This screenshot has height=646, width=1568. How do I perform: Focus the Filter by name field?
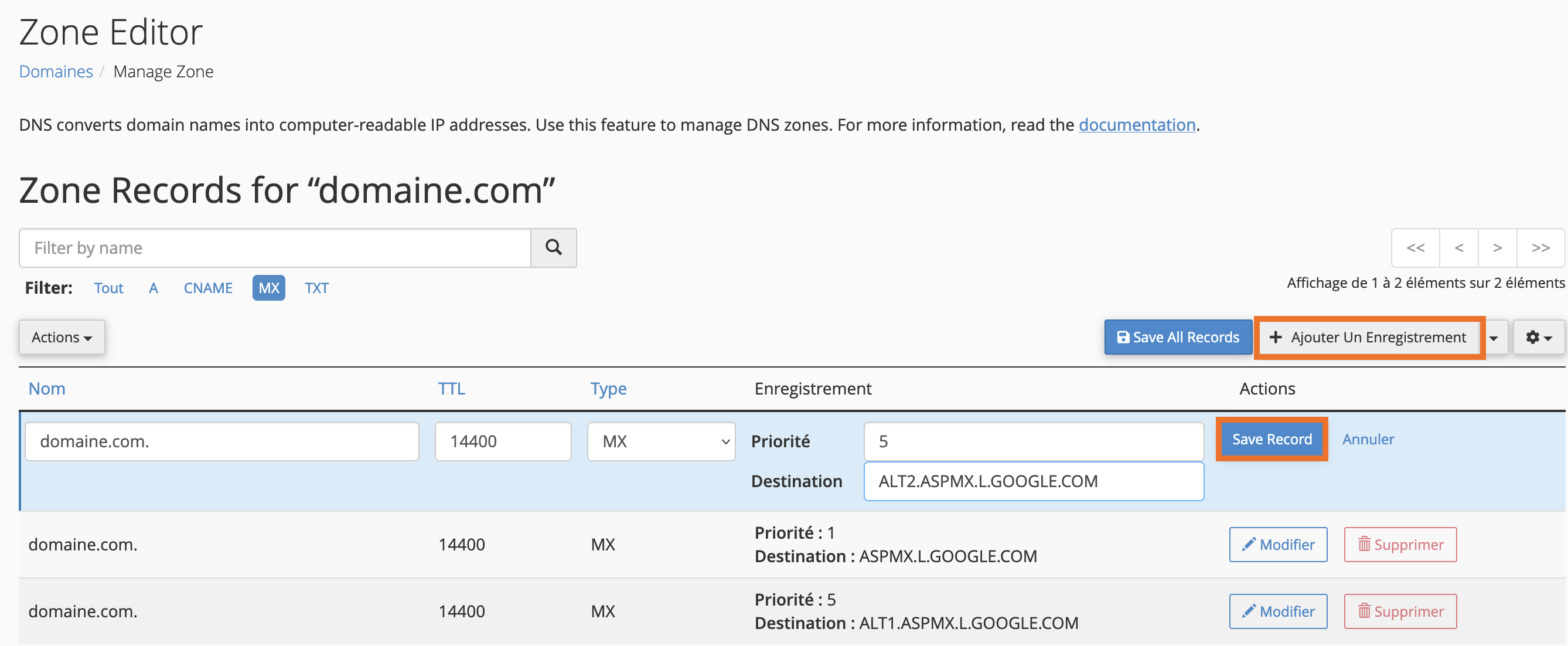[275, 248]
